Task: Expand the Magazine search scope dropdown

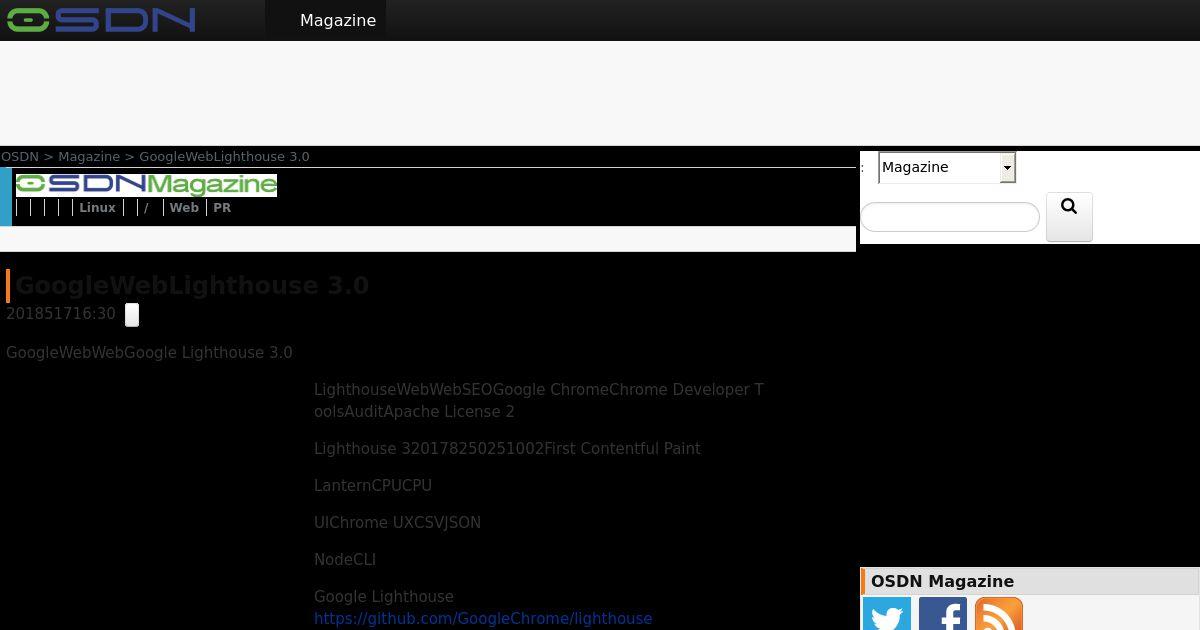Action: point(947,167)
